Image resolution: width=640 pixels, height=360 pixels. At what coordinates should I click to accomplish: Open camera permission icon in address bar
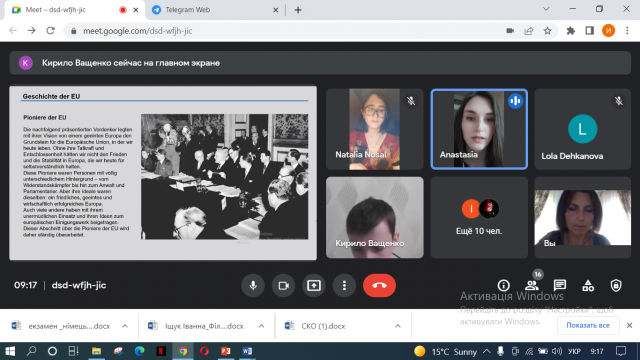(510, 31)
